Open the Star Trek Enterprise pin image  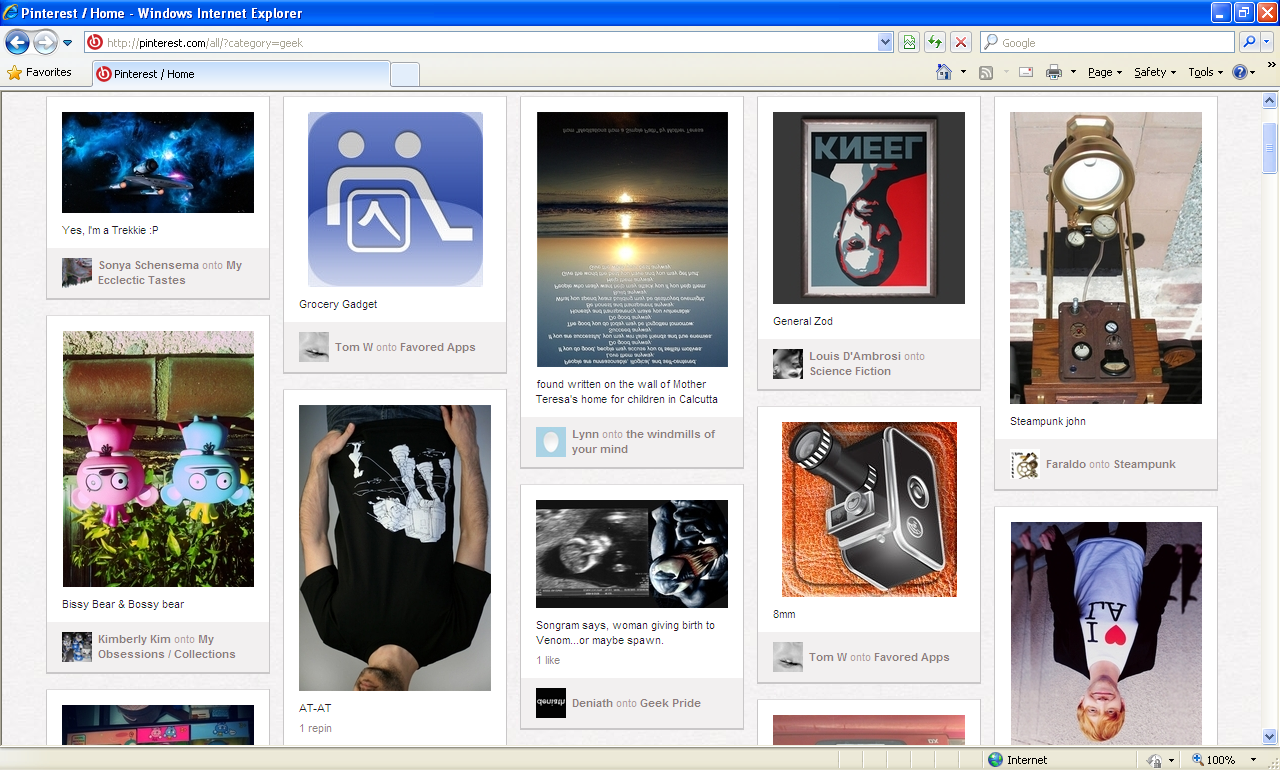(158, 162)
